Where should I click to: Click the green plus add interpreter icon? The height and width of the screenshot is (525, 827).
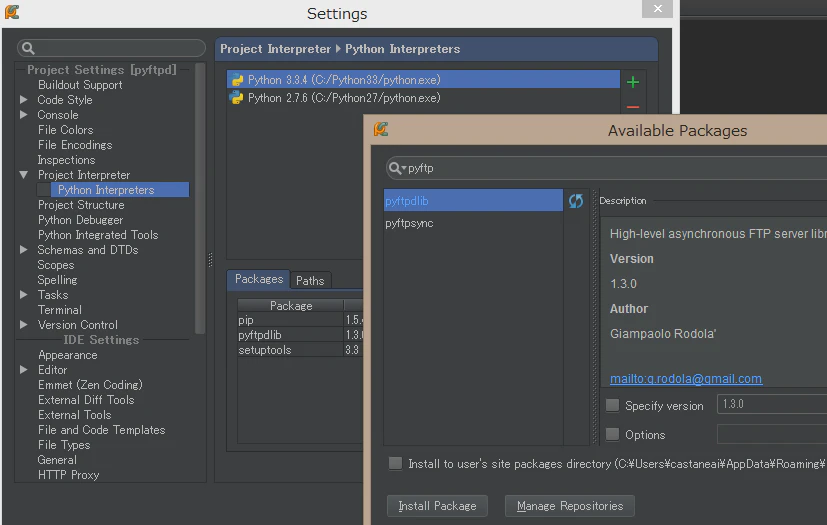click(x=633, y=82)
